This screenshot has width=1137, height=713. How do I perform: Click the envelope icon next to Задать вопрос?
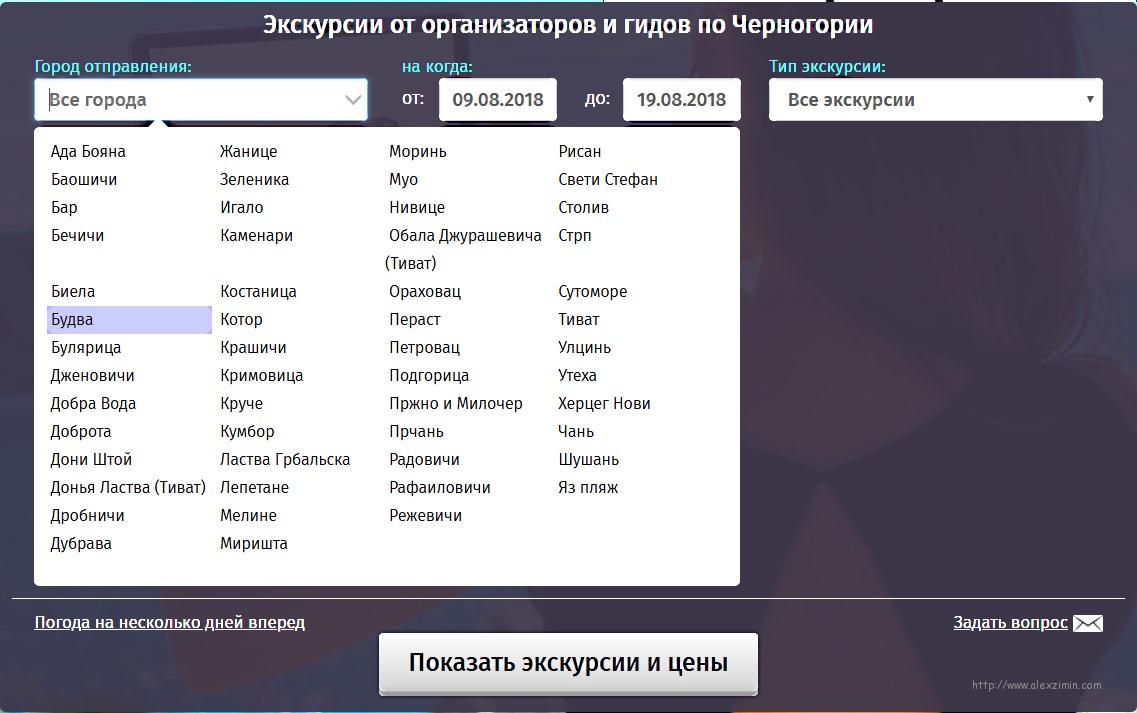(1088, 623)
